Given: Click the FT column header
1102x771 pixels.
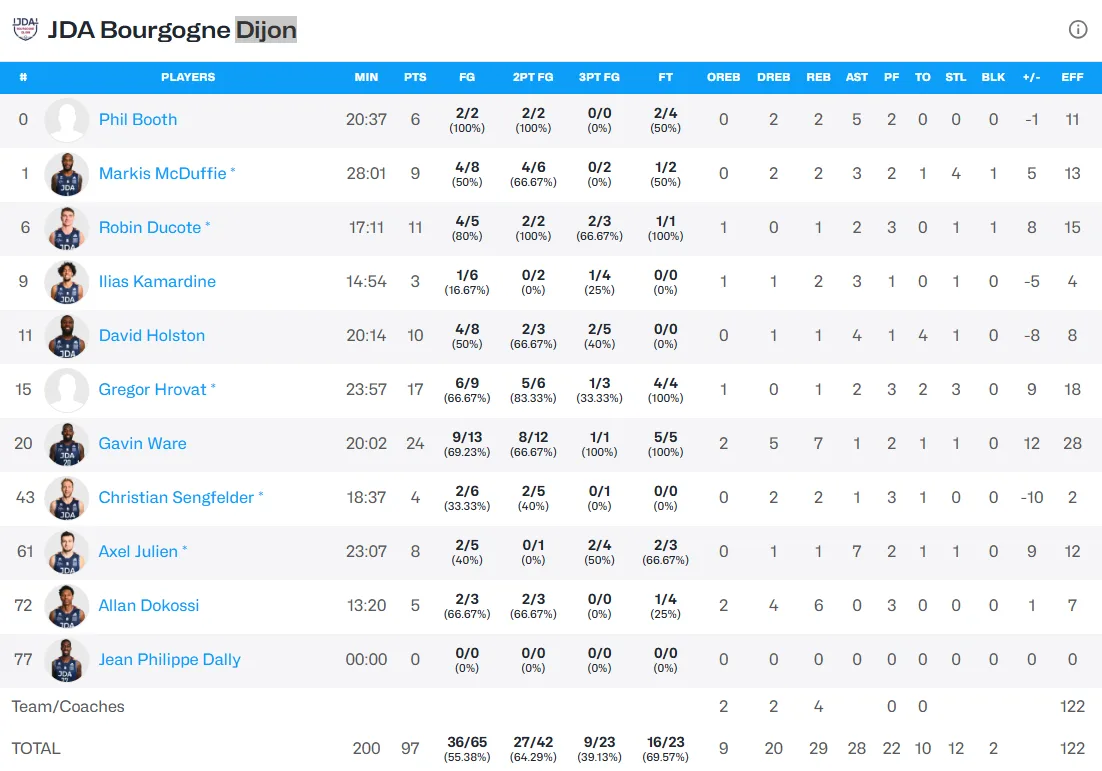Looking at the screenshot, I should coord(666,77).
